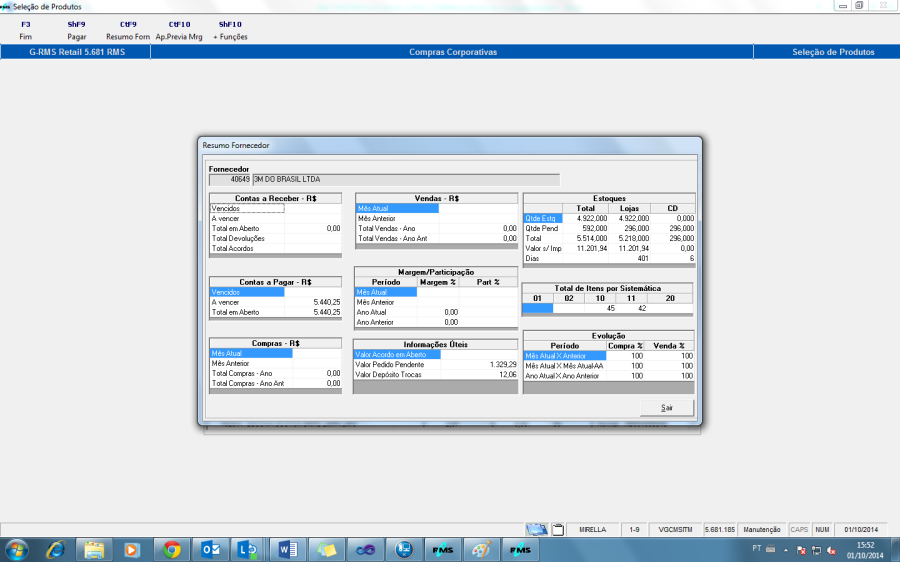Open Outlook from the taskbar
This screenshot has height=562, width=900.
(211, 550)
